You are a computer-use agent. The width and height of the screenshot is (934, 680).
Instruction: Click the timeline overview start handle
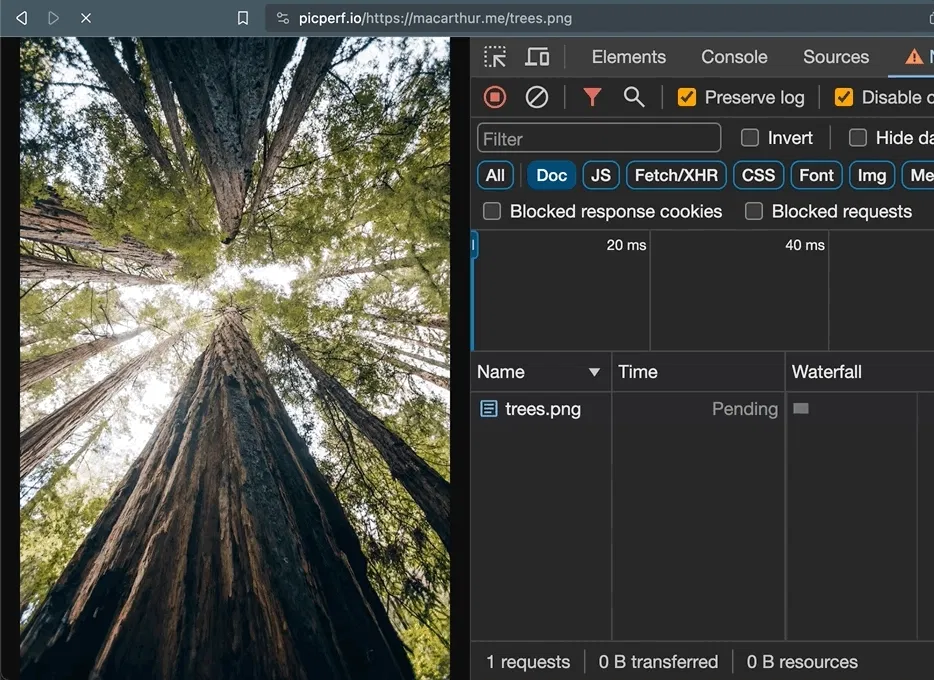(474, 245)
